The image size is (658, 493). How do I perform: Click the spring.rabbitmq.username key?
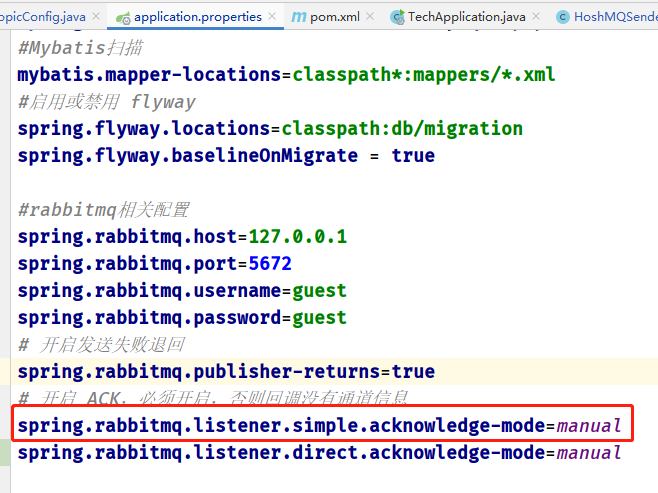tap(149, 291)
